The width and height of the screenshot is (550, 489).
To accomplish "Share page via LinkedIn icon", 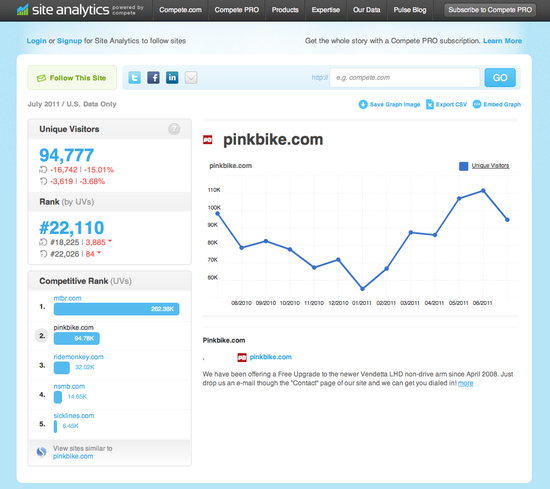I will 172,78.
